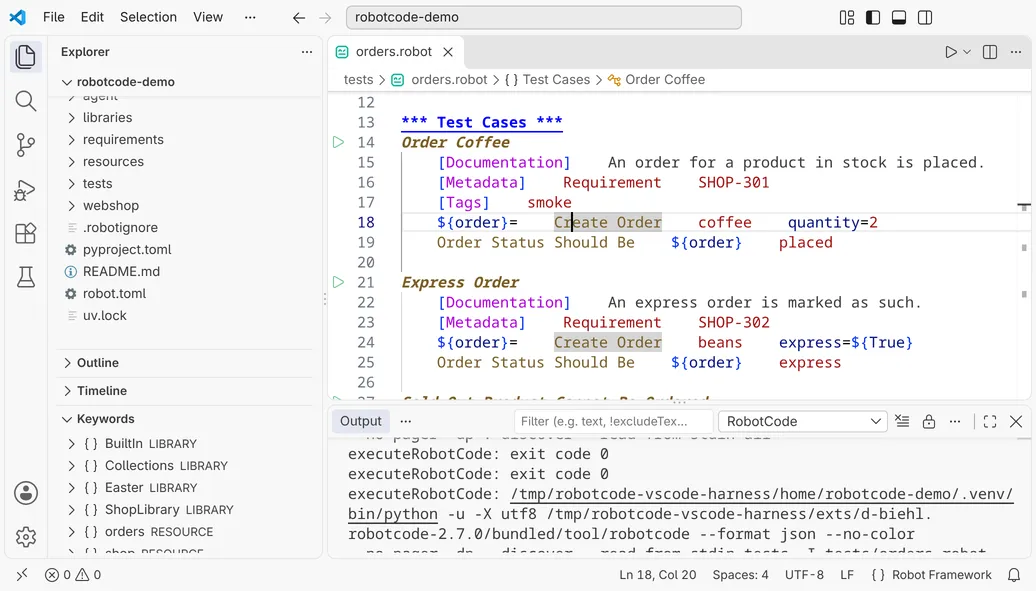Expand the BuiltIn library keywords
Viewport: 1036px width, 591px height.
point(186,443)
